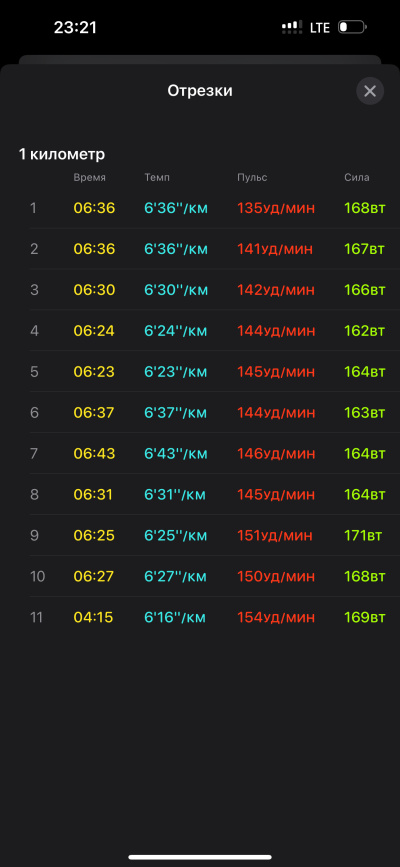Tap the Отрезки sheet title
This screenshot has width=400, height=867.
[x=200, y=91]
